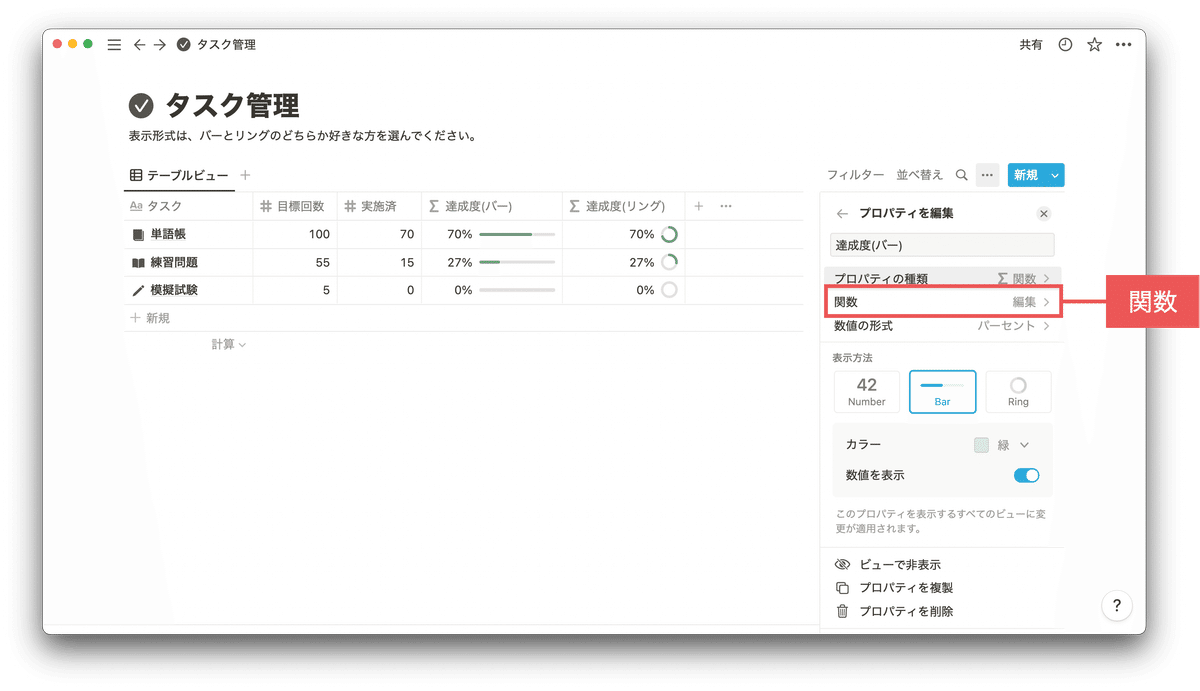
Task: Open the 関数 edit row
Action: coord(942,302)
